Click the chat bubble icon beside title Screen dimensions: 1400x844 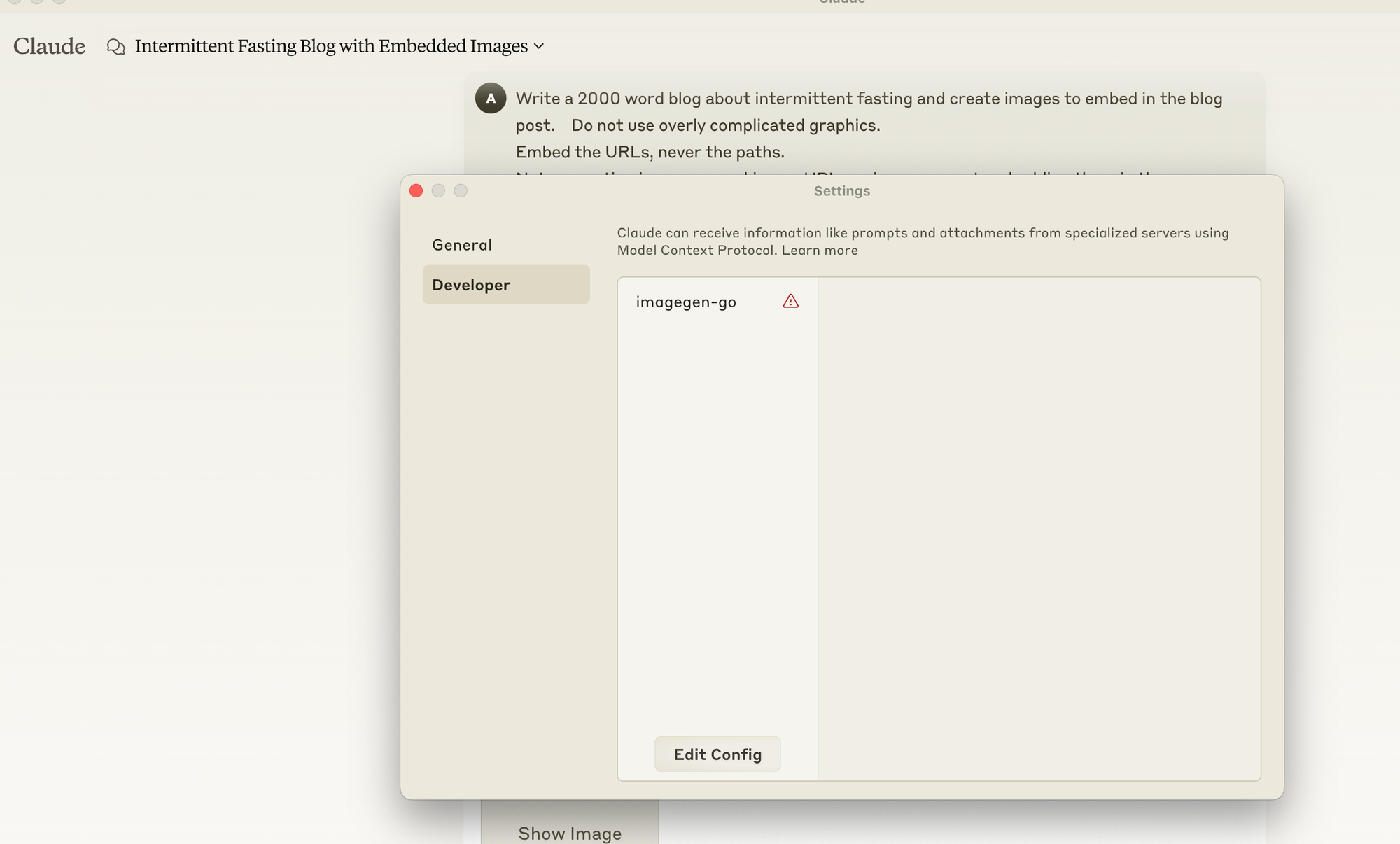(116, 47)
